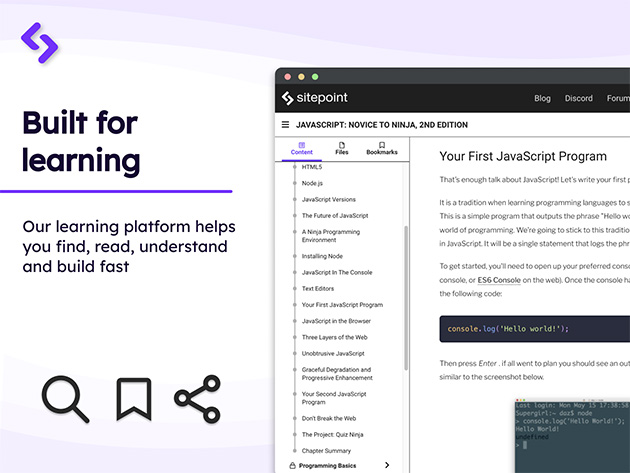Switch to the Files tab
This screenshot has width=630, height=473.
pyautogui.click(x=342, y=149)
